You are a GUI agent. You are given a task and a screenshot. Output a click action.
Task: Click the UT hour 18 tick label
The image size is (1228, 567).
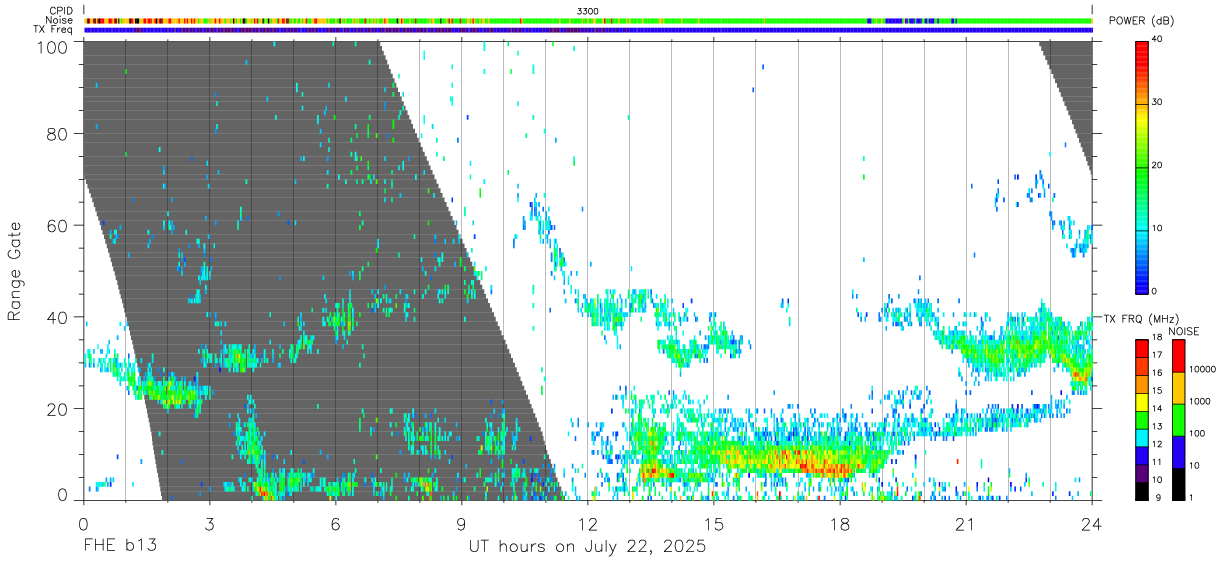click(840, 523)
